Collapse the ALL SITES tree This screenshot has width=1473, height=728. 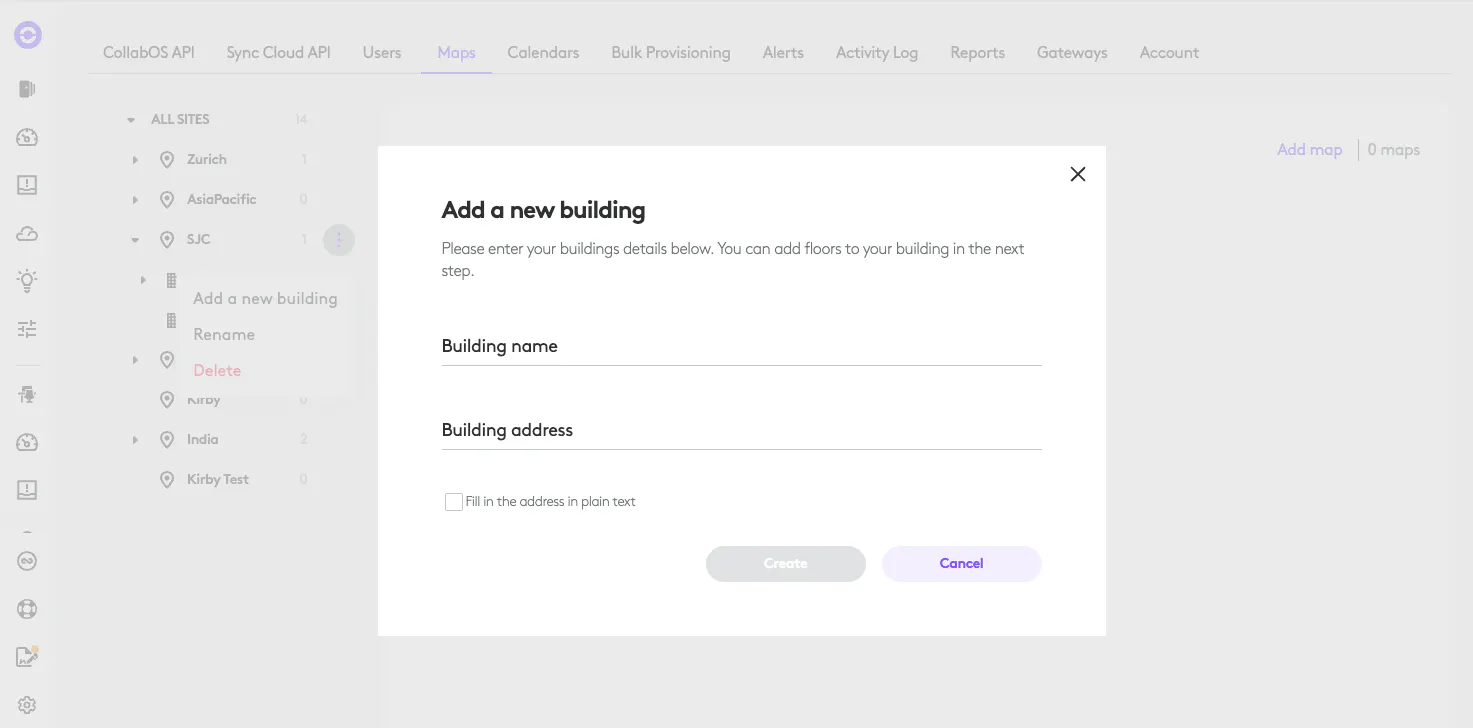tap(131, 120)
